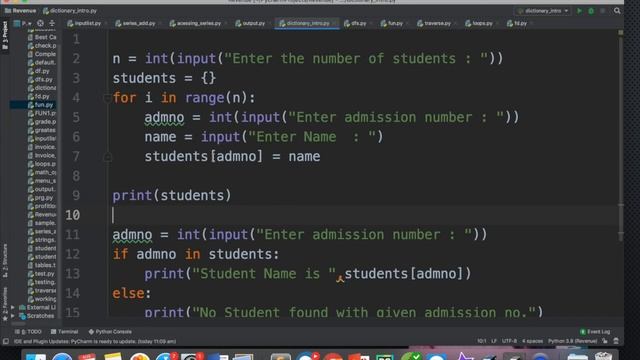Viewport: 640px width, 360px height.
Task: Select fd.py in project tree
Action: pos(39,96)
